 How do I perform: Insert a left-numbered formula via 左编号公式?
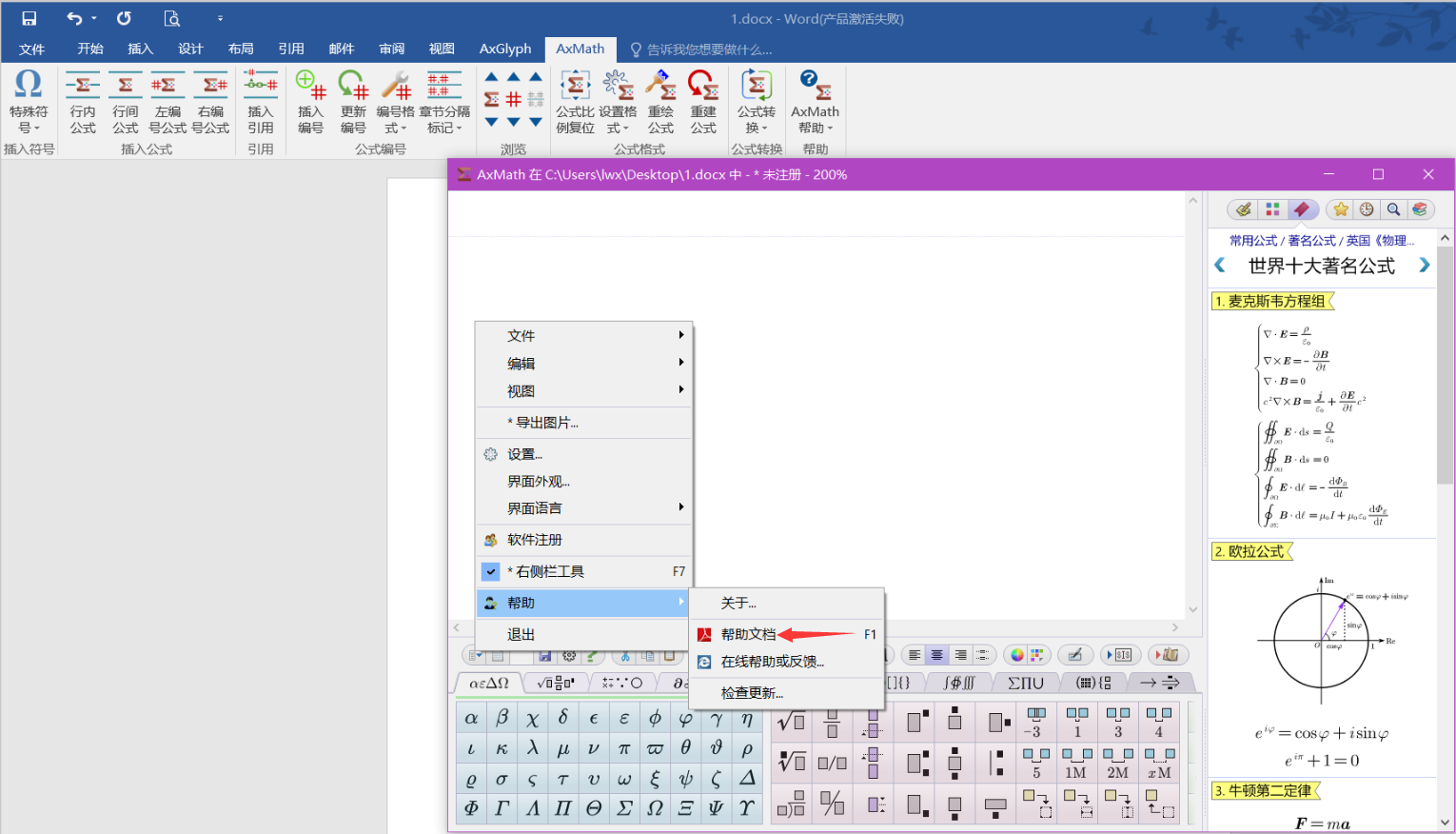pos(167,103)
